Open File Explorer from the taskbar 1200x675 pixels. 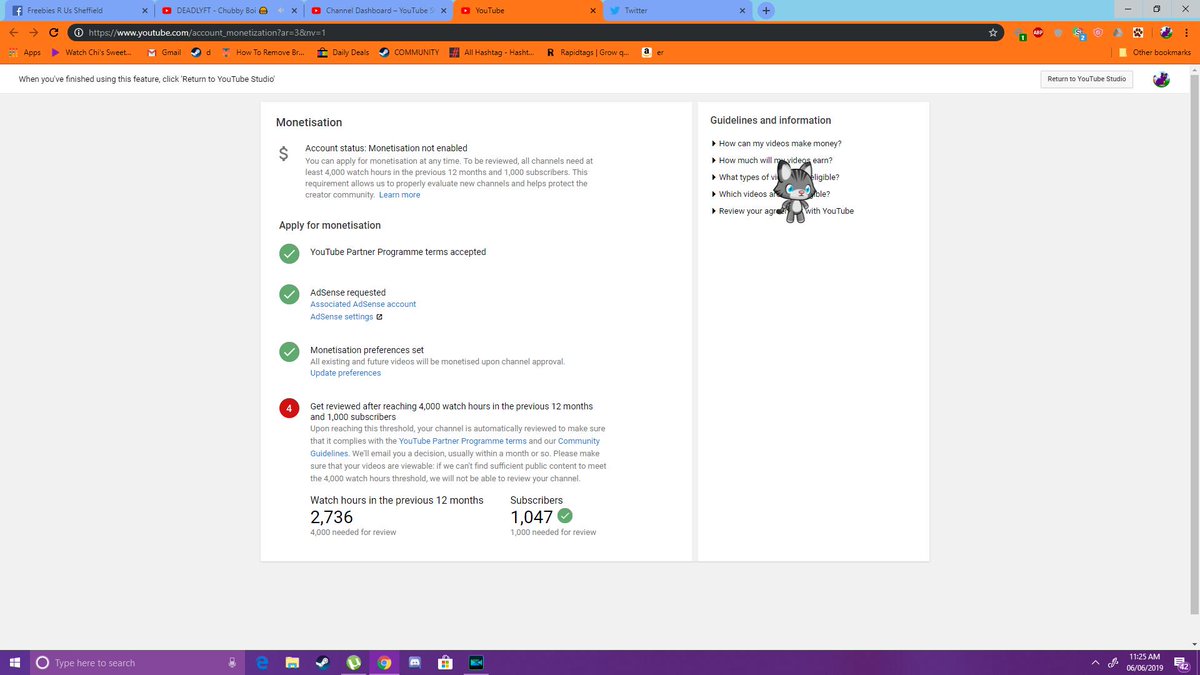tap(294, 662)
